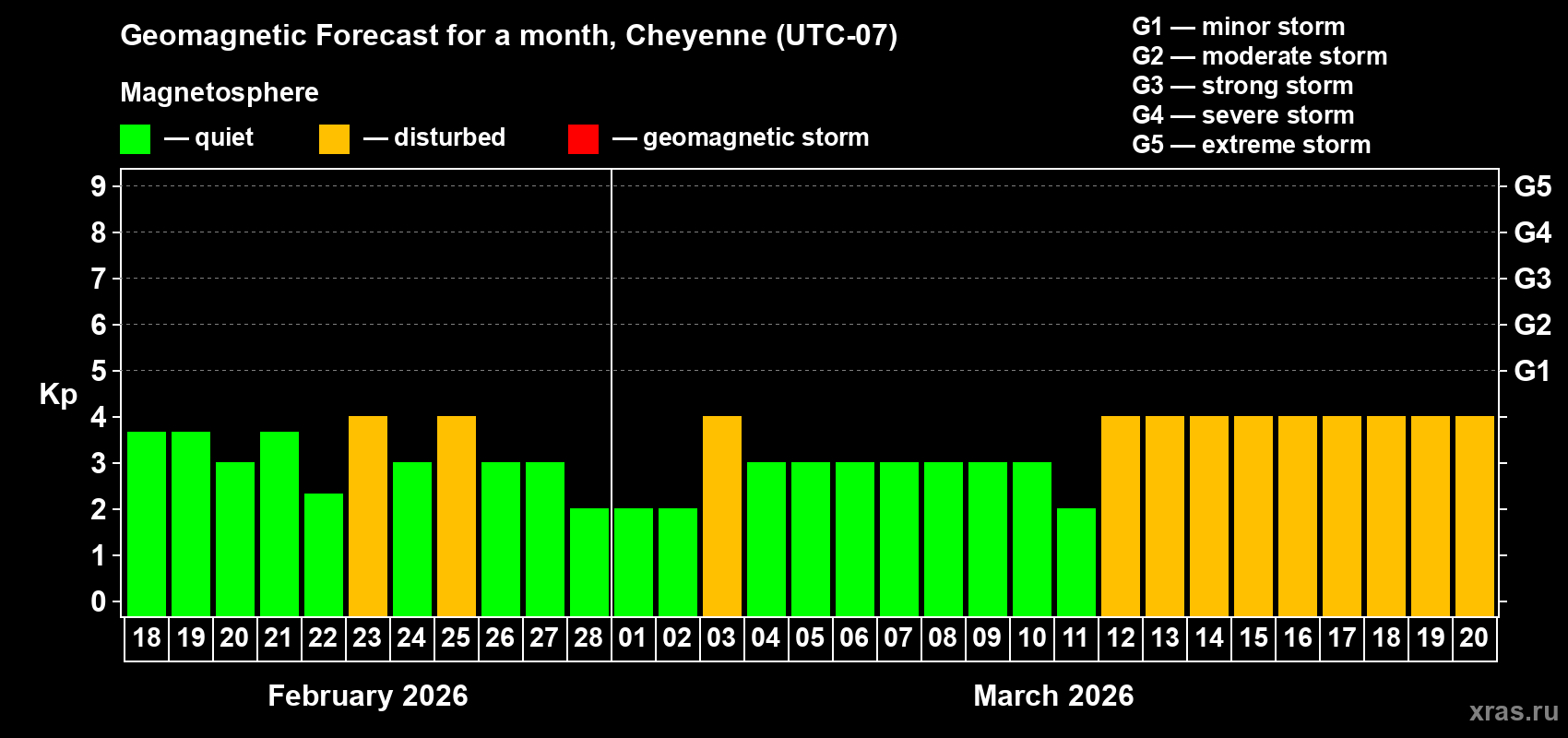The width and height of the screenshot is (1568, 738).
Task: Click the 'G3 — strong storm' legend line
Action: tap(1242, 86)
